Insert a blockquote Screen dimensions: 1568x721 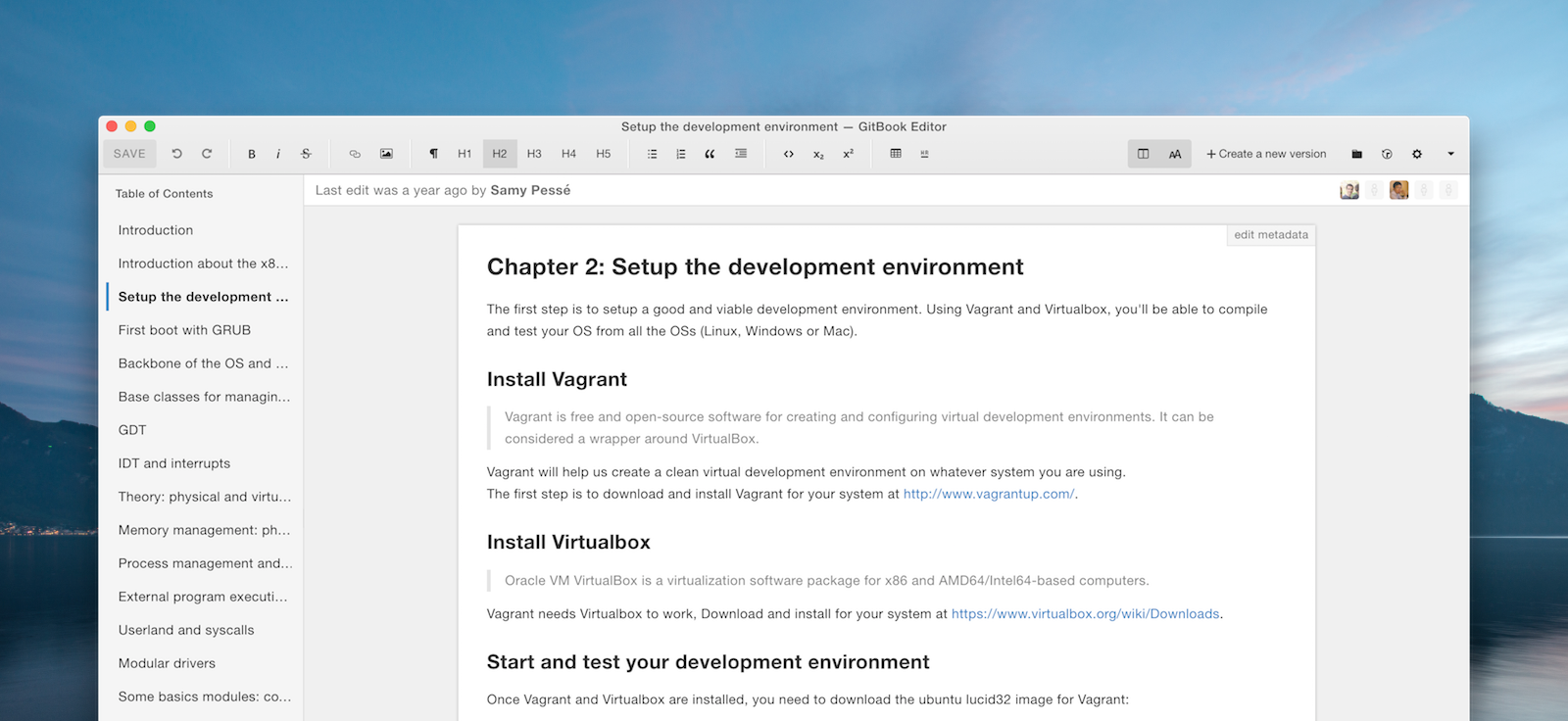(710, 154)
